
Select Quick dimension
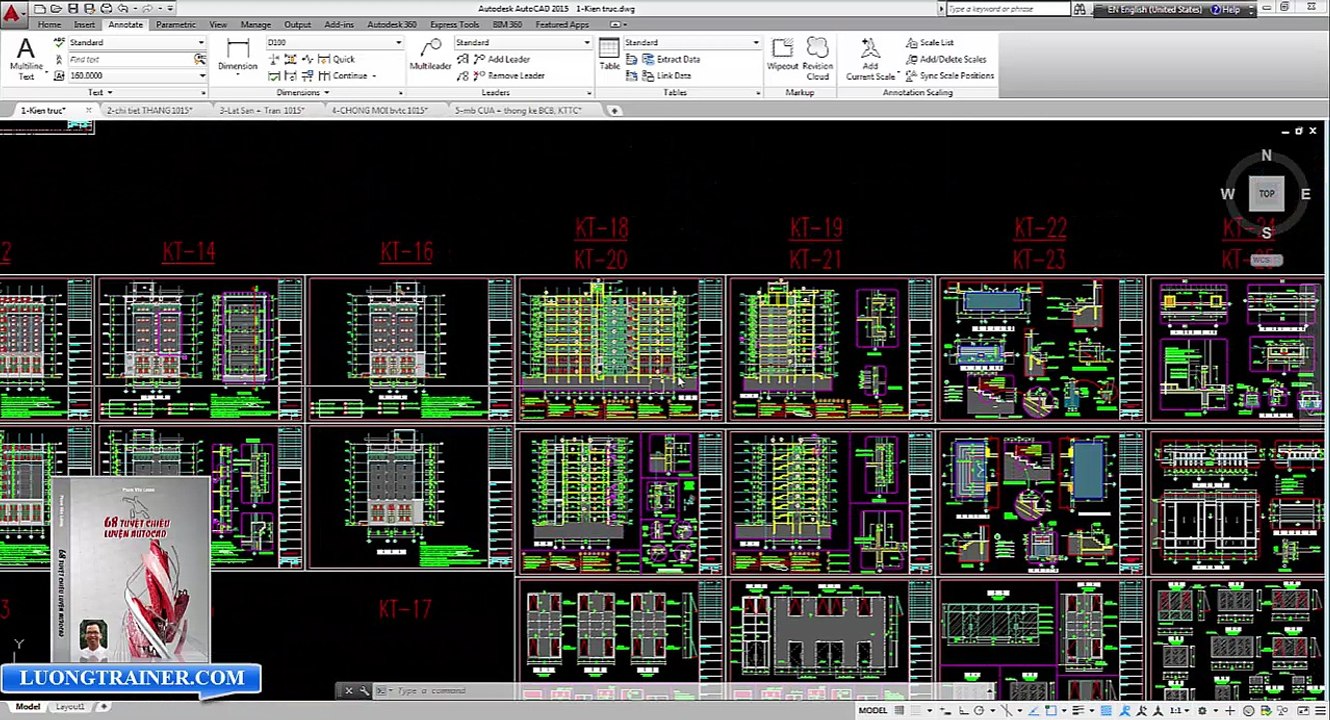336,59
